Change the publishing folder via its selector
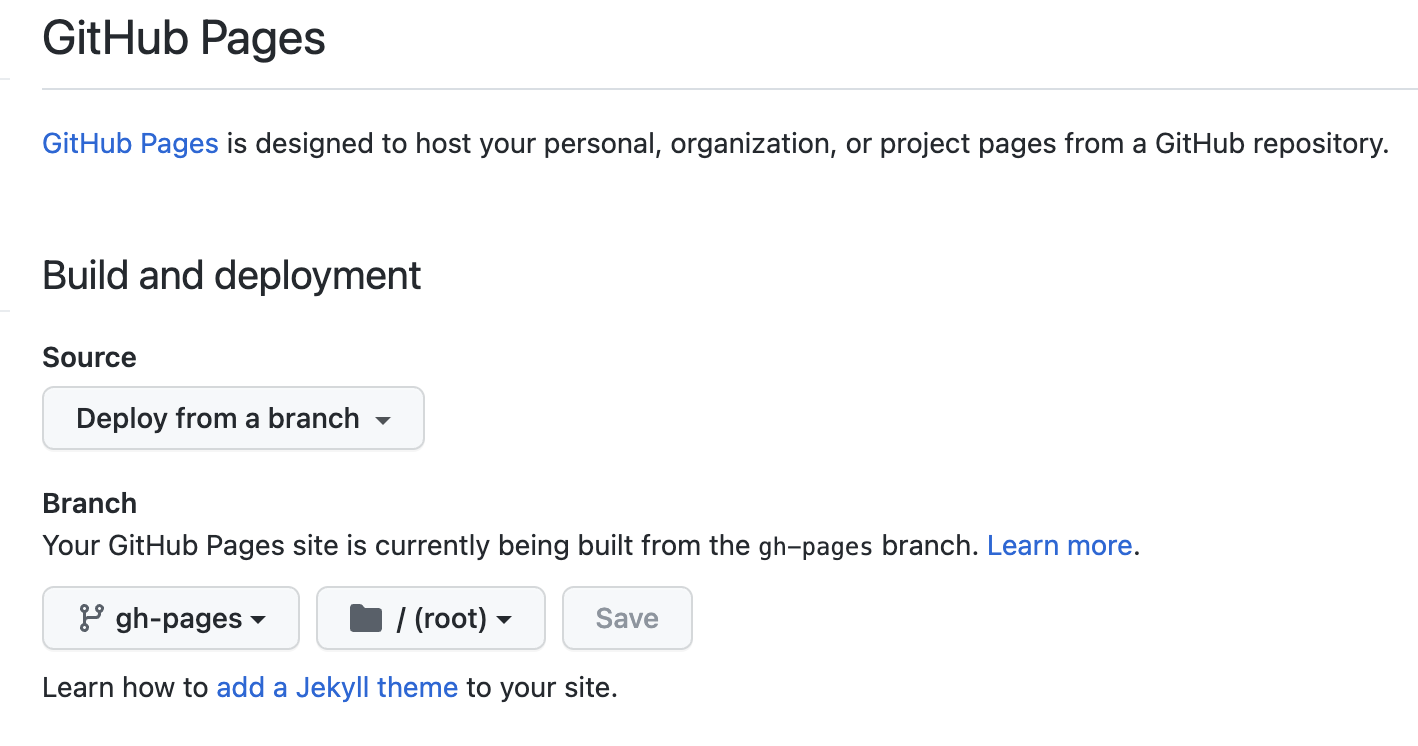The width and height of the screenshot is (1418, 746). click(x=430, y=618)
